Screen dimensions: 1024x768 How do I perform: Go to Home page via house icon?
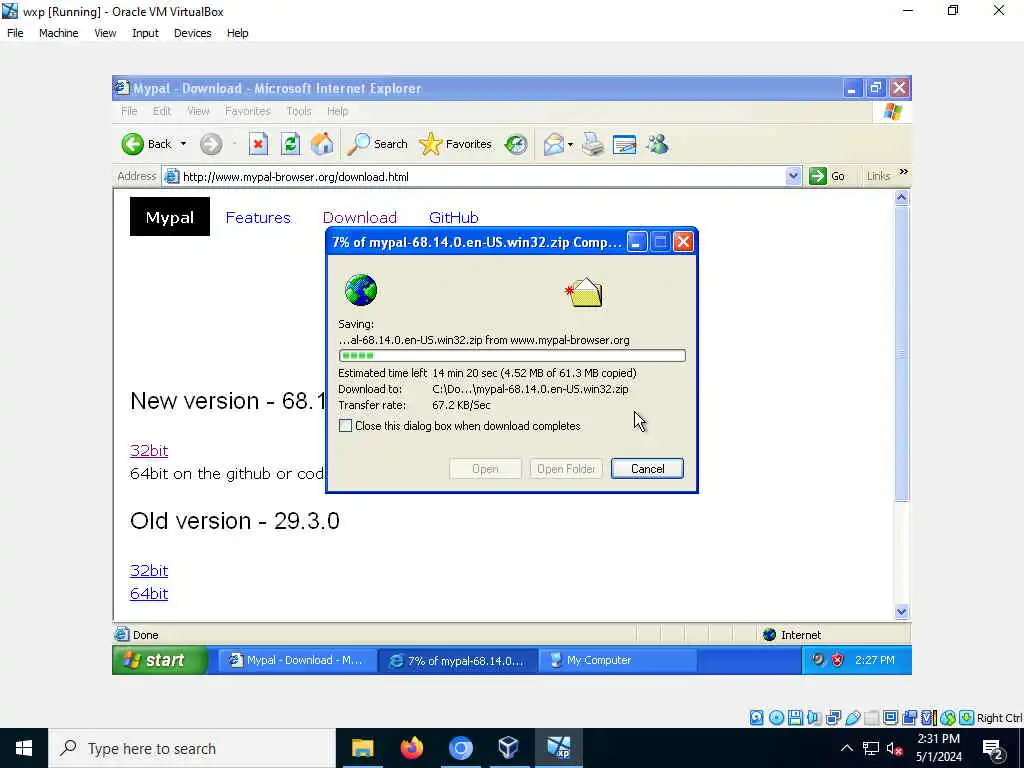point(322,144)
